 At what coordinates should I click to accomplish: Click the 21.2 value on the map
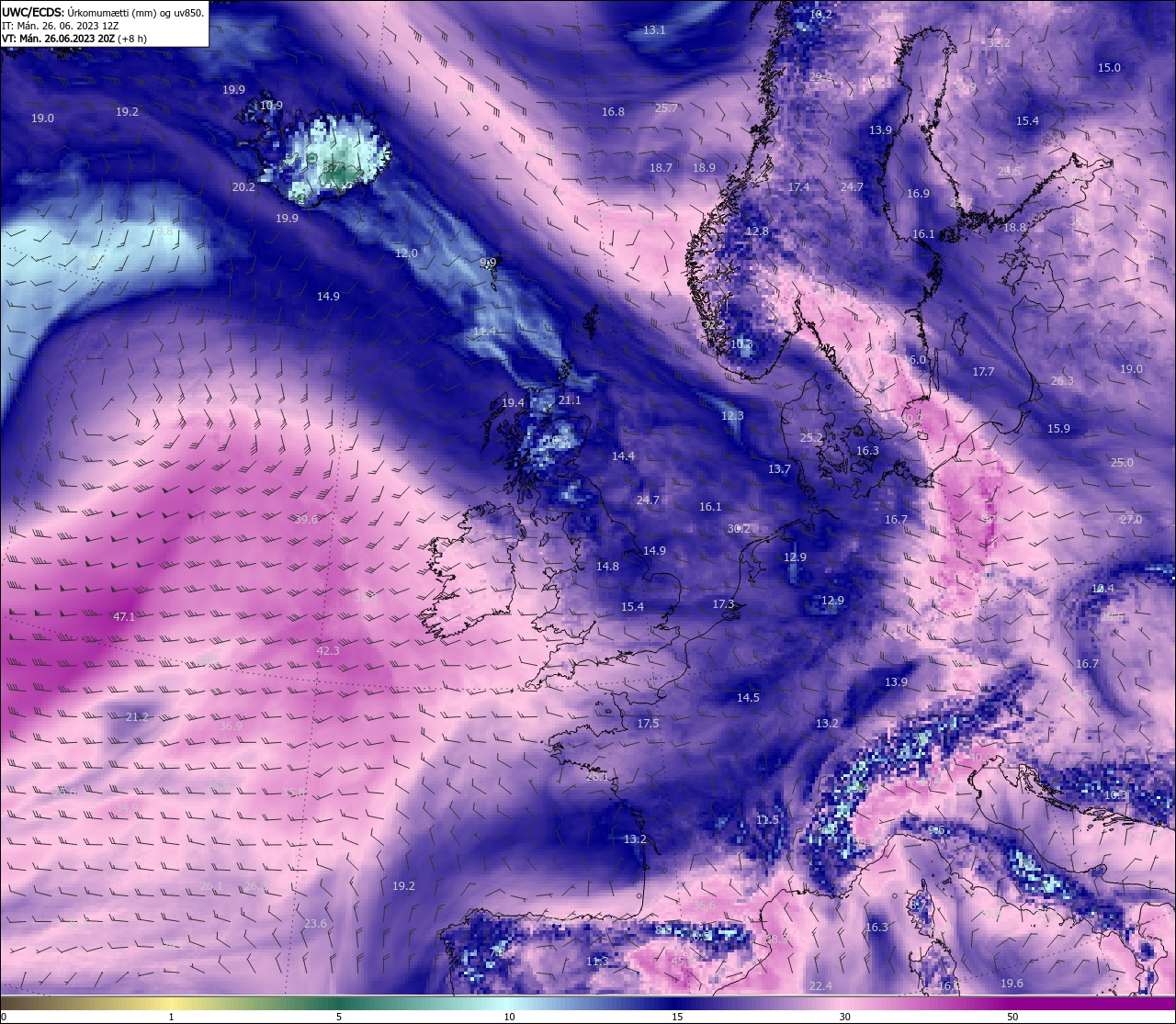point(137,717)
